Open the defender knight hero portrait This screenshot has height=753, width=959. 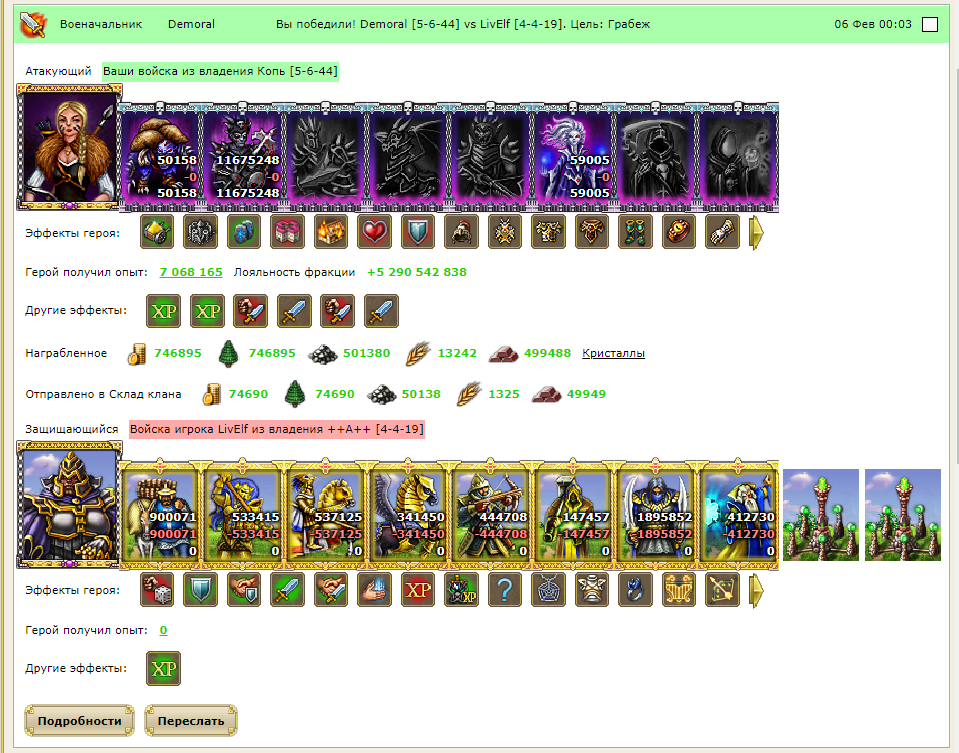pyautogui.click(x=69, y=505)
